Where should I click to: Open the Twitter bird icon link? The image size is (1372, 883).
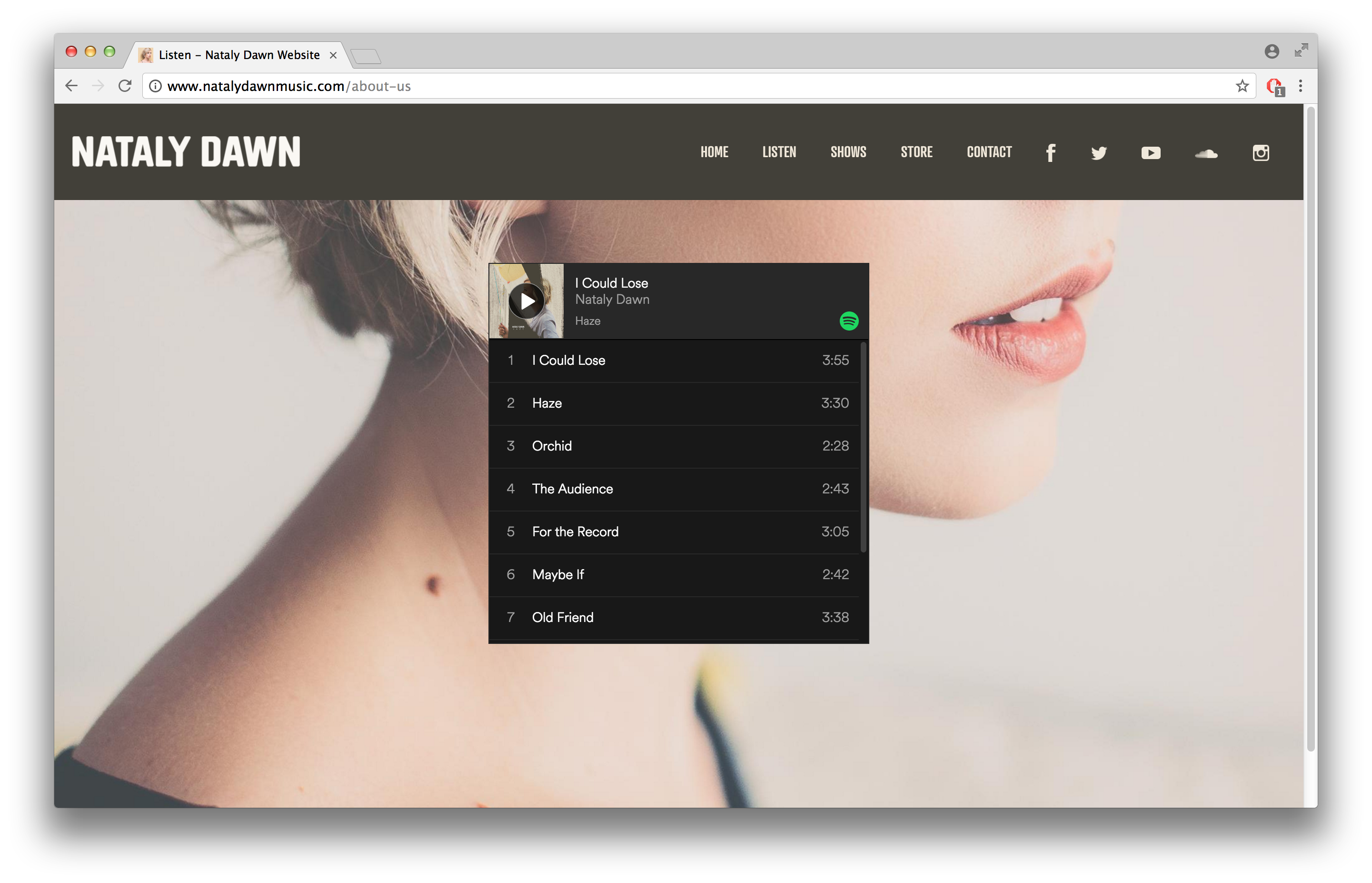point(1099,153)
